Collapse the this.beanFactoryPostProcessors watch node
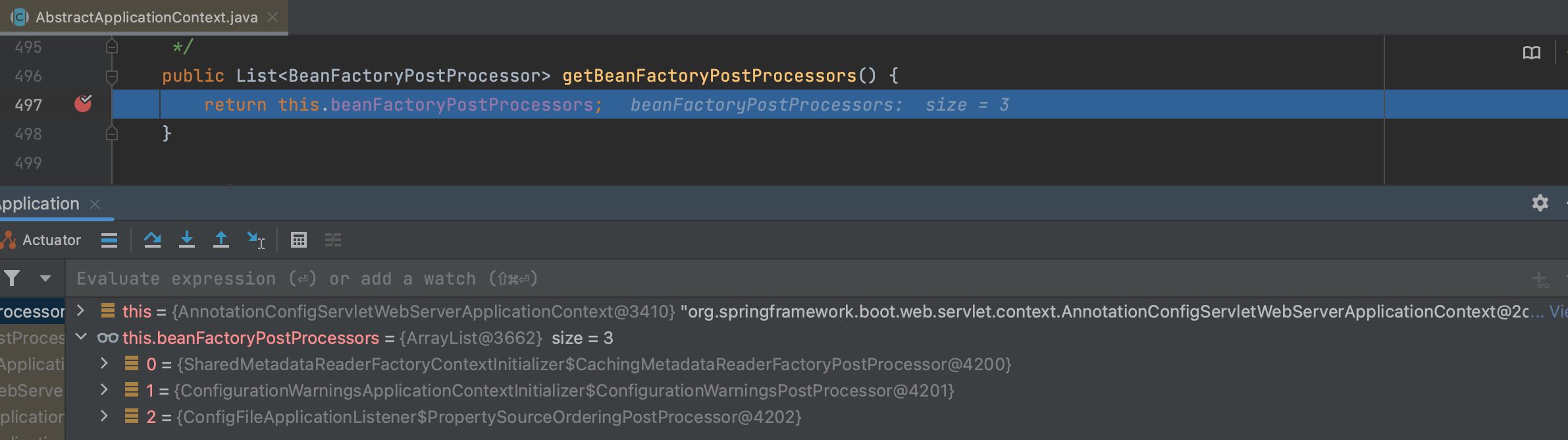 point(81,337)
